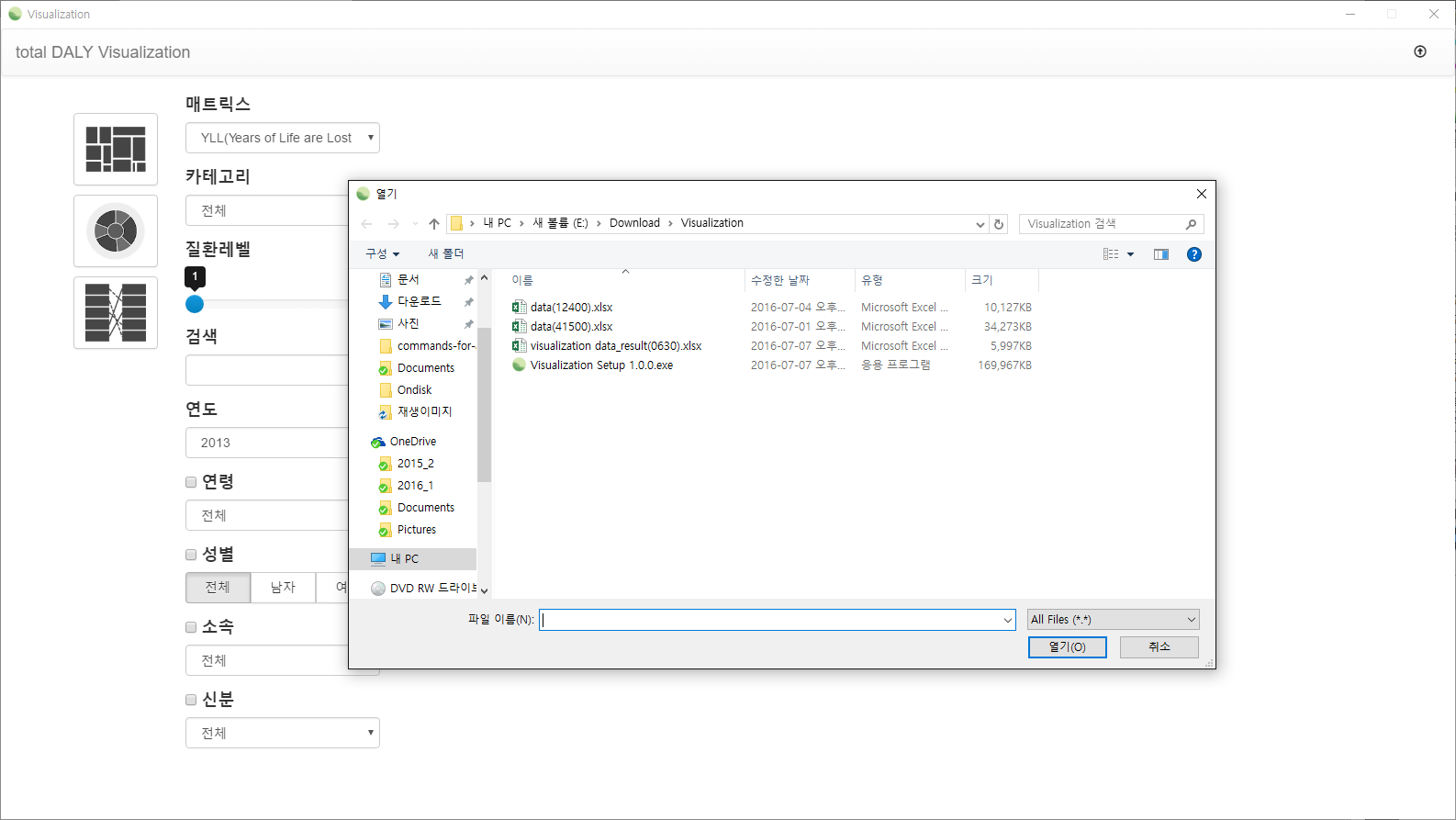Enable the 연령 checkbox
The image size is (1456, 820).
coord(191,482)
